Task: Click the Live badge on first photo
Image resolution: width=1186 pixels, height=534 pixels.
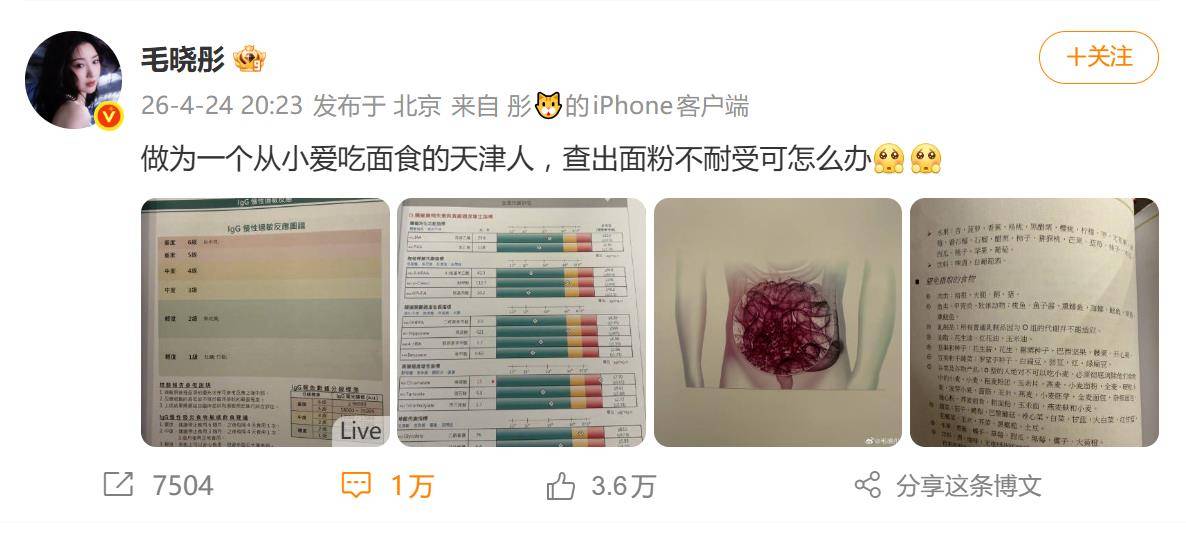Action: [x=361, y=431]
